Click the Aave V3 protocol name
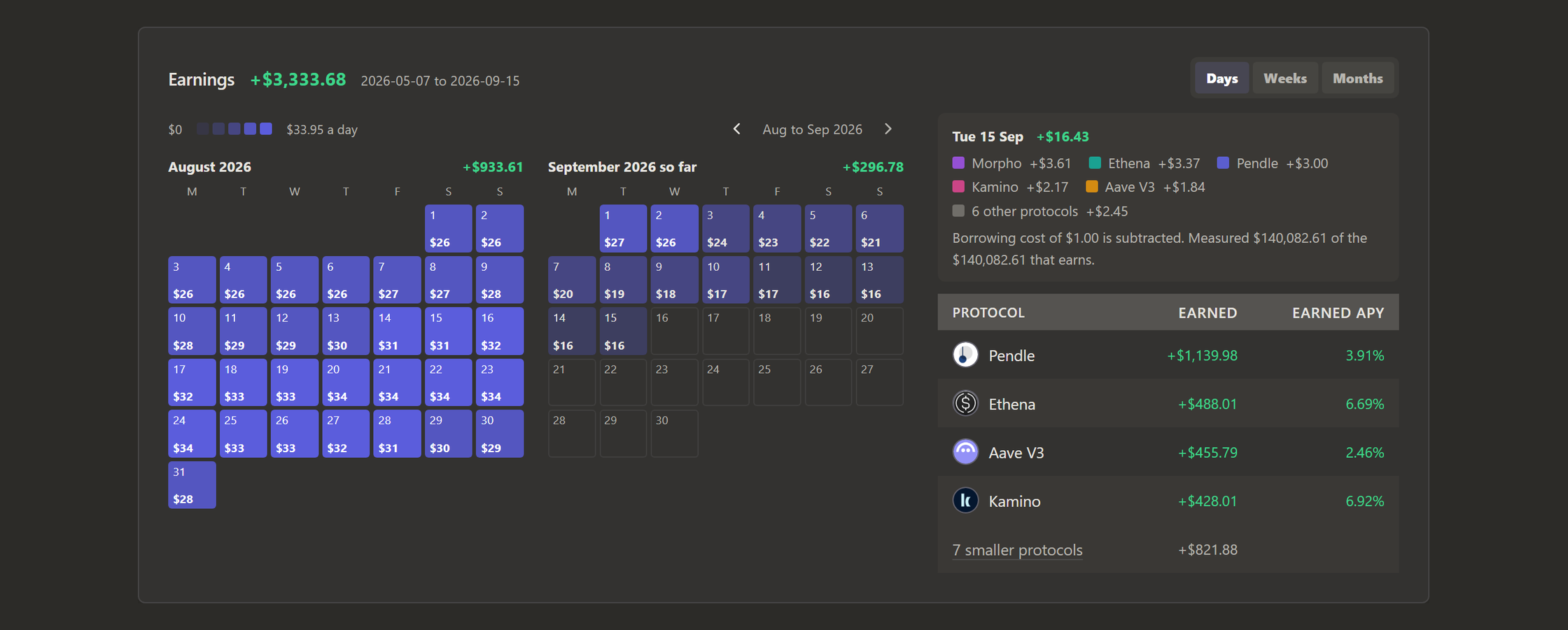1568x630 pixels. point(1016,453)
